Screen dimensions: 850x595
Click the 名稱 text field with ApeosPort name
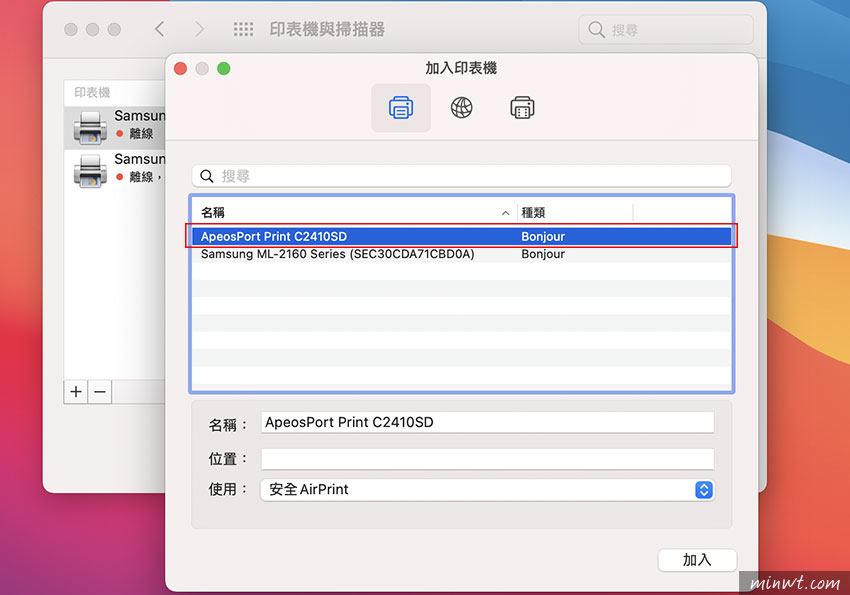(x=487, y=422)
